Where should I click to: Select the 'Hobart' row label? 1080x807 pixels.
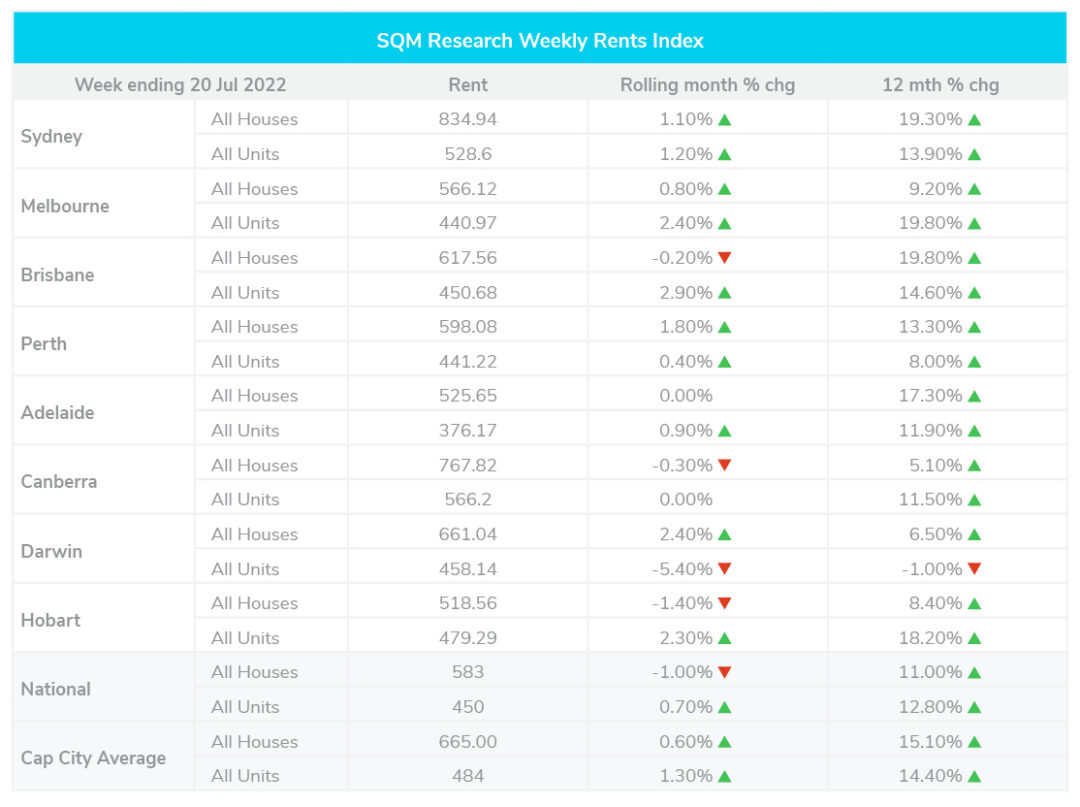tap(50, 620)
